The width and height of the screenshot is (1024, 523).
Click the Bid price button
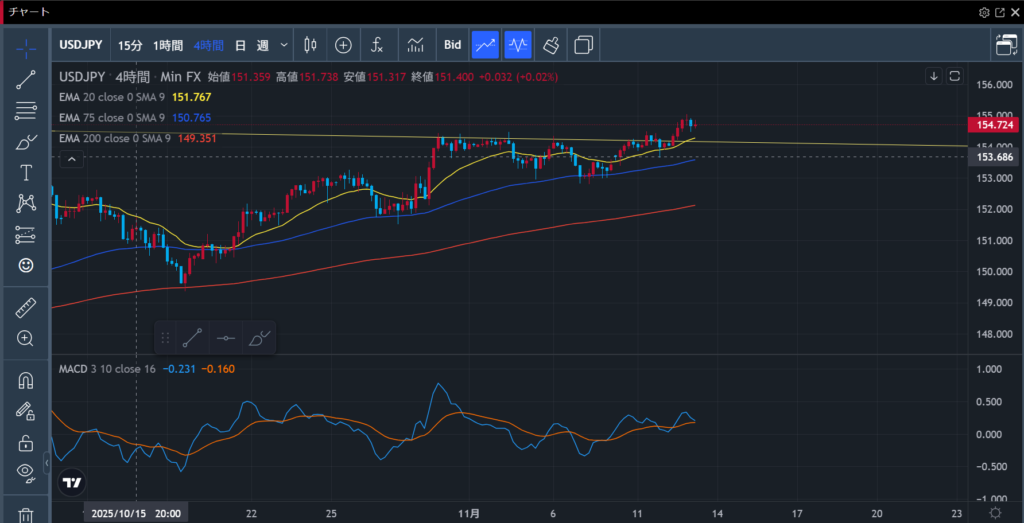[452, 45]
